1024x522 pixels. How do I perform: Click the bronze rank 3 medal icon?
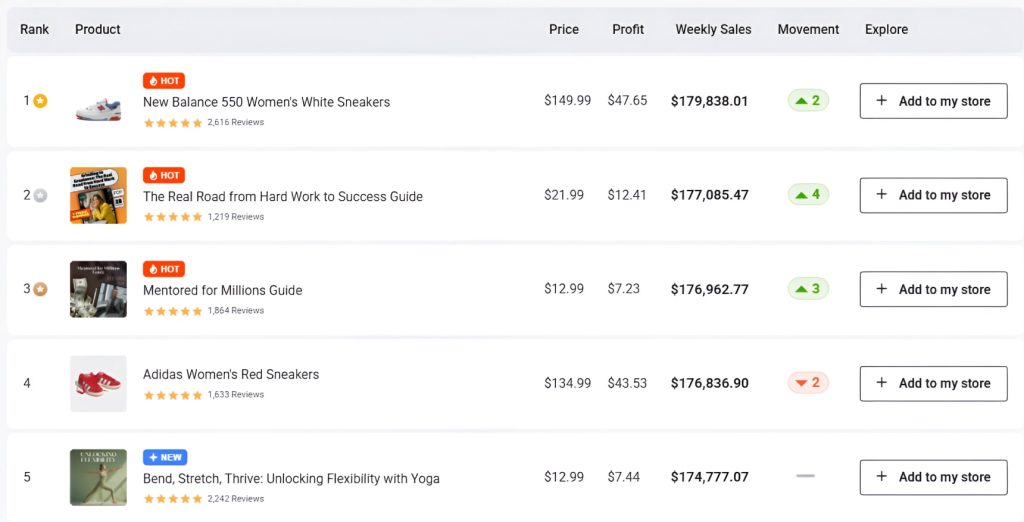coord(40,289)
